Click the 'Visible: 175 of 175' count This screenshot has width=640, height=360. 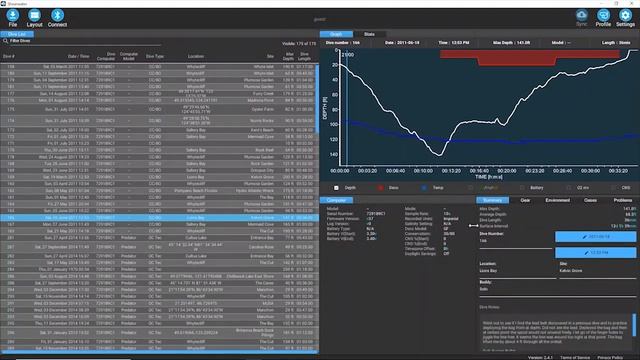point(299,44)
